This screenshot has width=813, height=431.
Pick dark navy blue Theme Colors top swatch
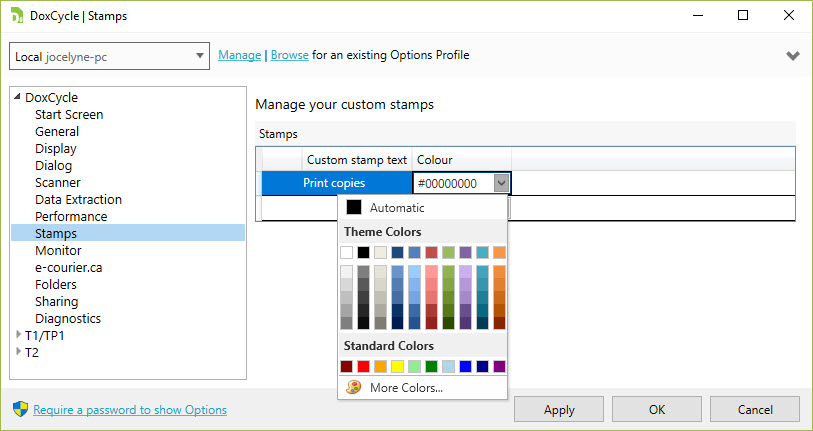coord(397,253)
